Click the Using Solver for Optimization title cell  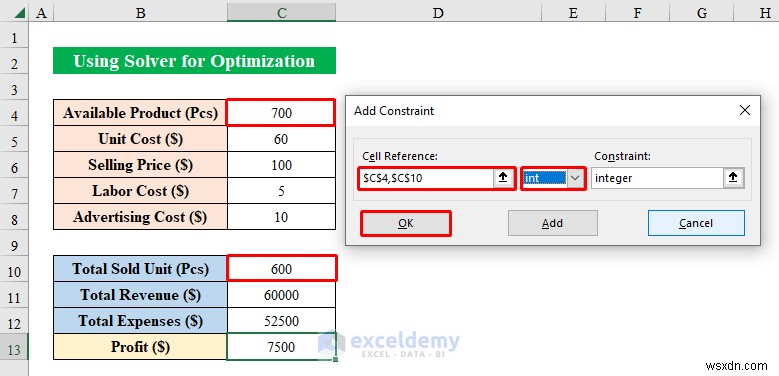point(194,61)
